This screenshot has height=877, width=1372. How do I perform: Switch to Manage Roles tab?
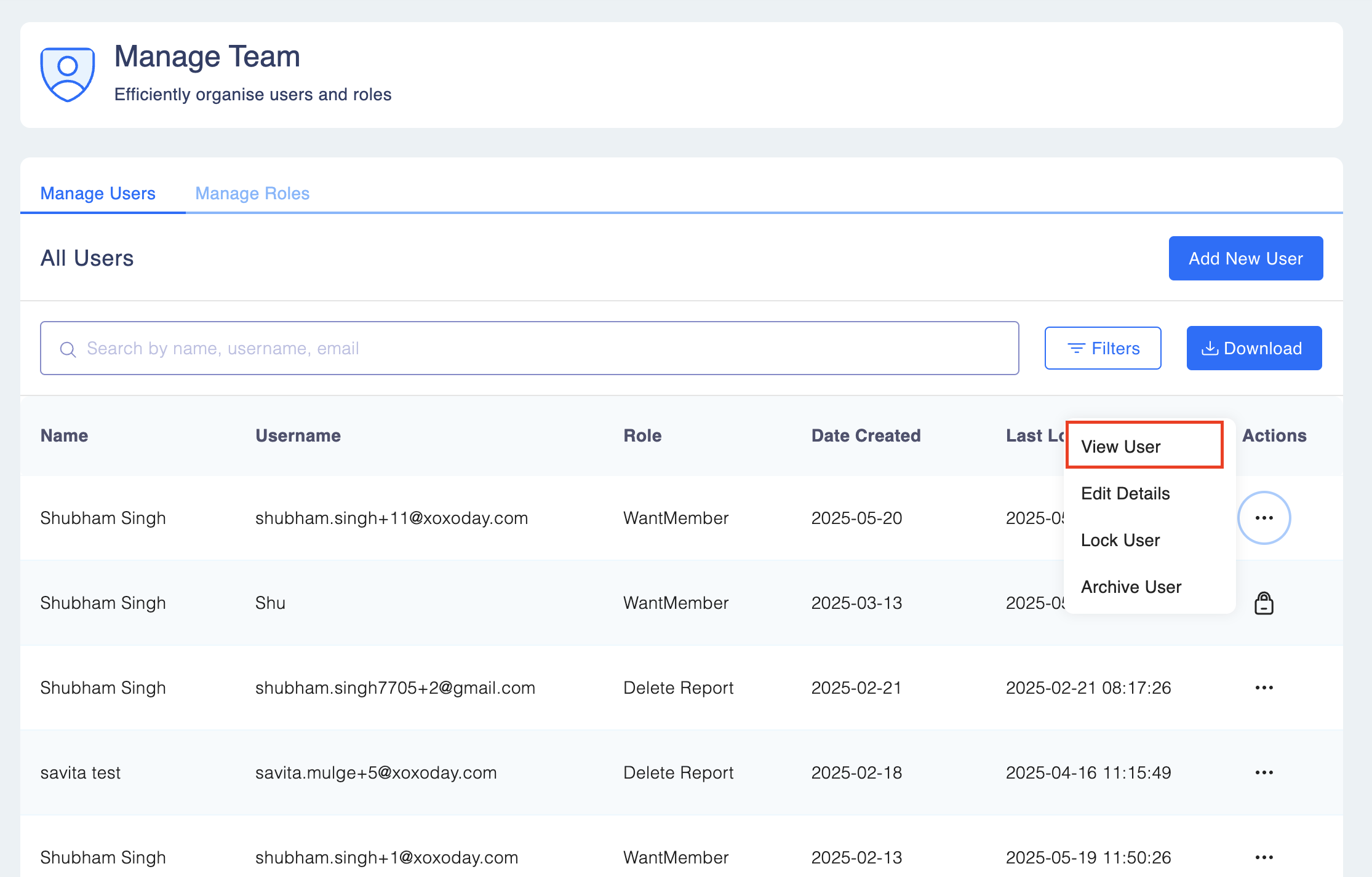click(x=252, y=193)
